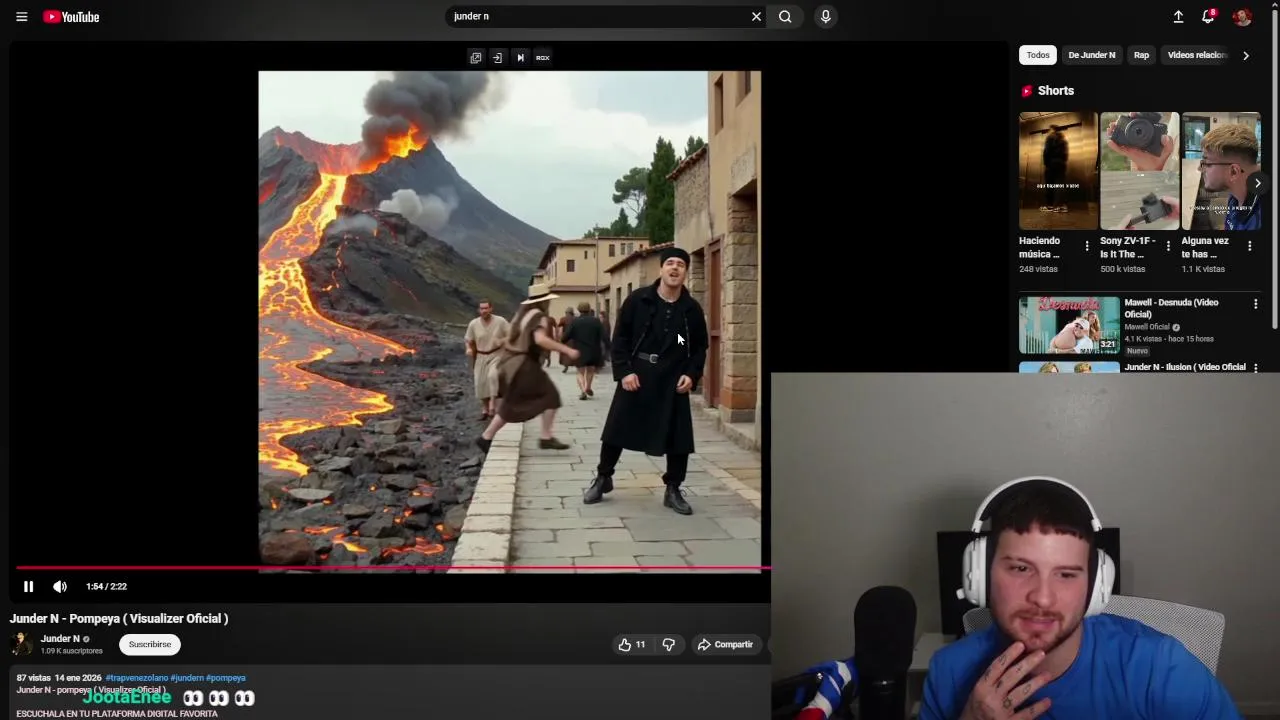This screenshot has width=1280, height=720.
Task: Seek on the red progress bar
Action: pos(393,568)
